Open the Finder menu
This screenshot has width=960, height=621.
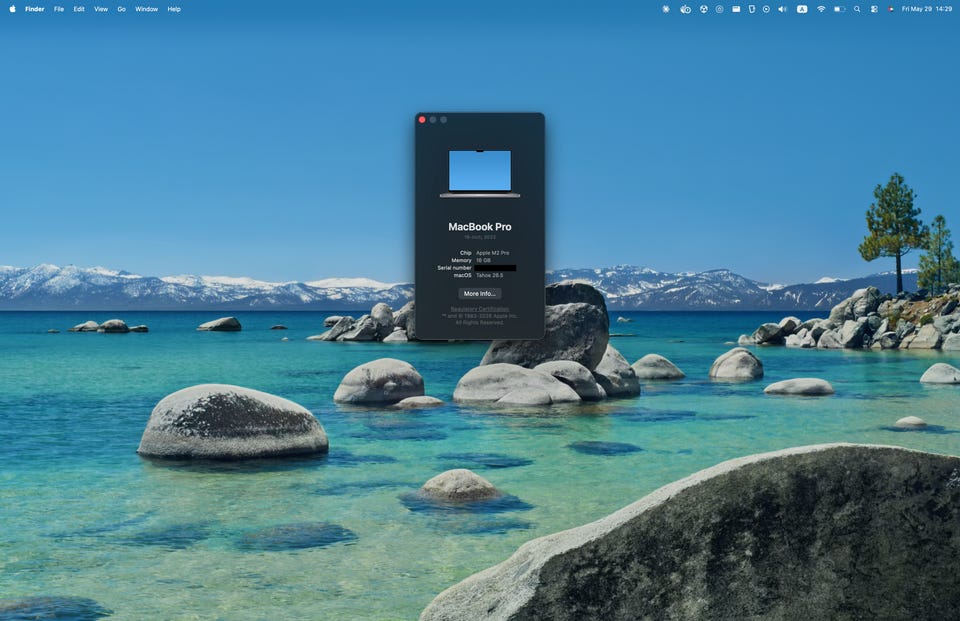34,9
